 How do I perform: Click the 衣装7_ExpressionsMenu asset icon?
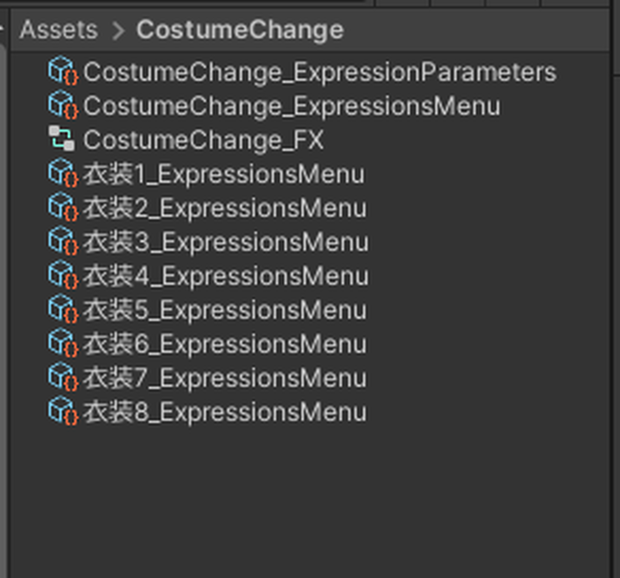point(63,377)
